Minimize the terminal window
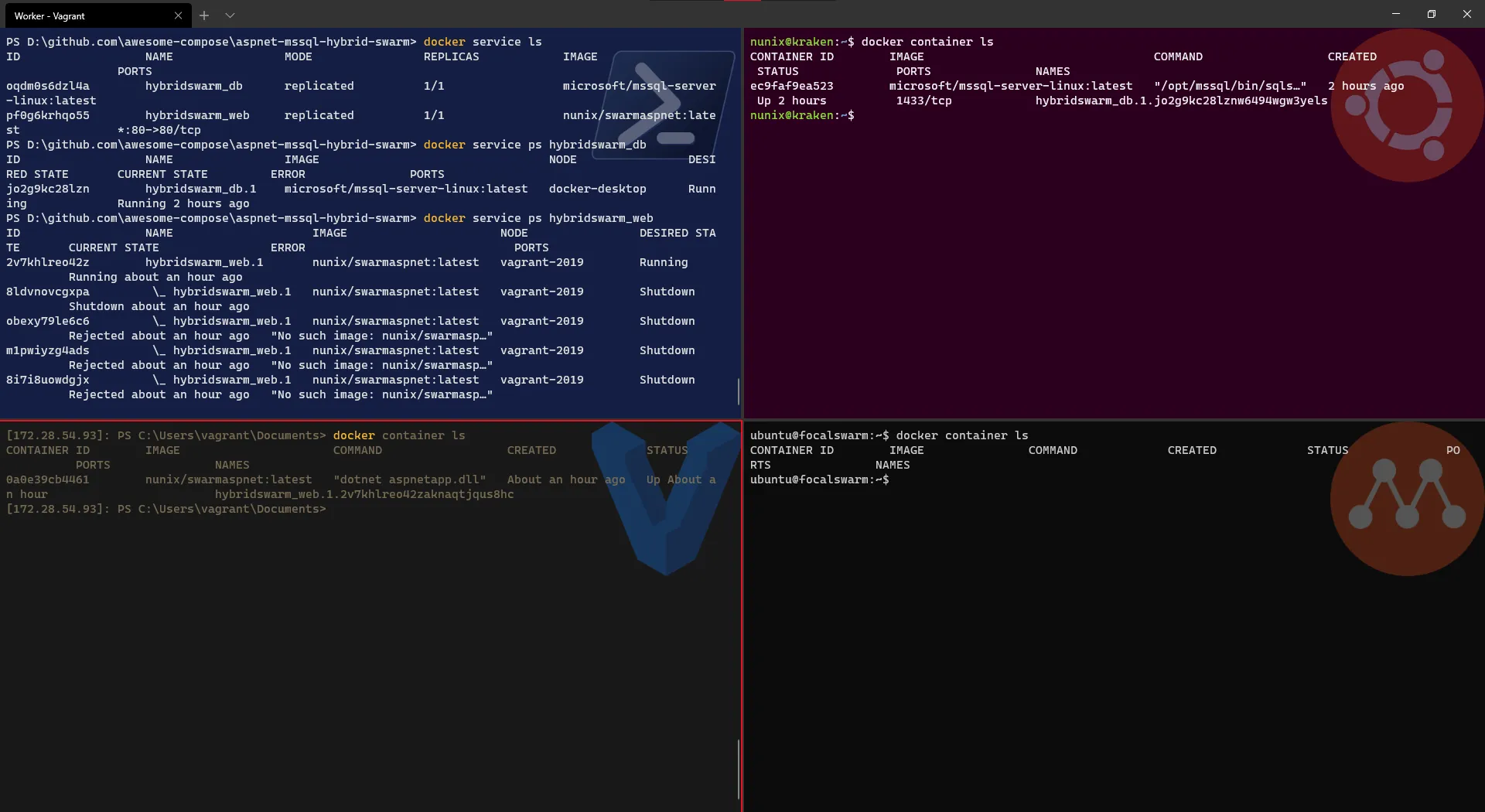Viewport: 1485px width, 812px height. point(1396,14)
